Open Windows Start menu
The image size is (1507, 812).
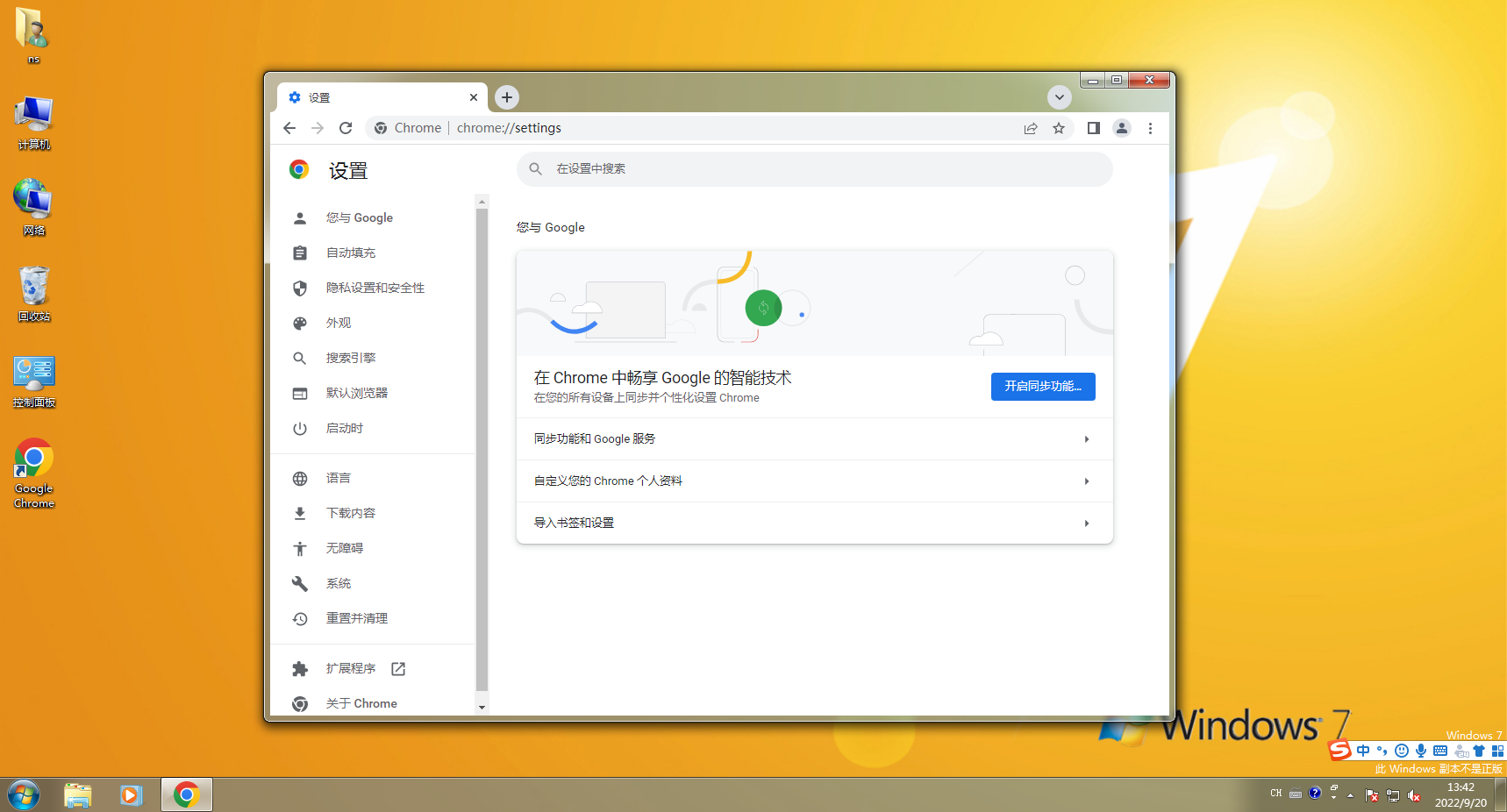click(x=24, y=794)
